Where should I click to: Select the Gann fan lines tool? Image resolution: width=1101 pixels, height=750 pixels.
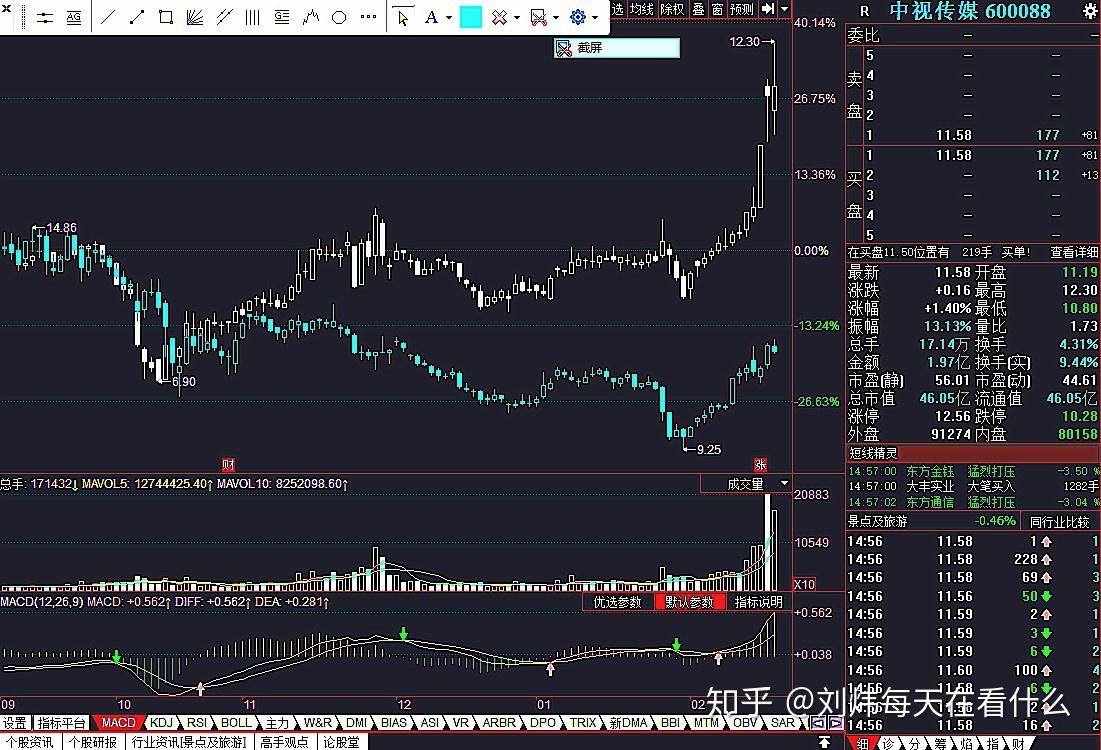195,18
